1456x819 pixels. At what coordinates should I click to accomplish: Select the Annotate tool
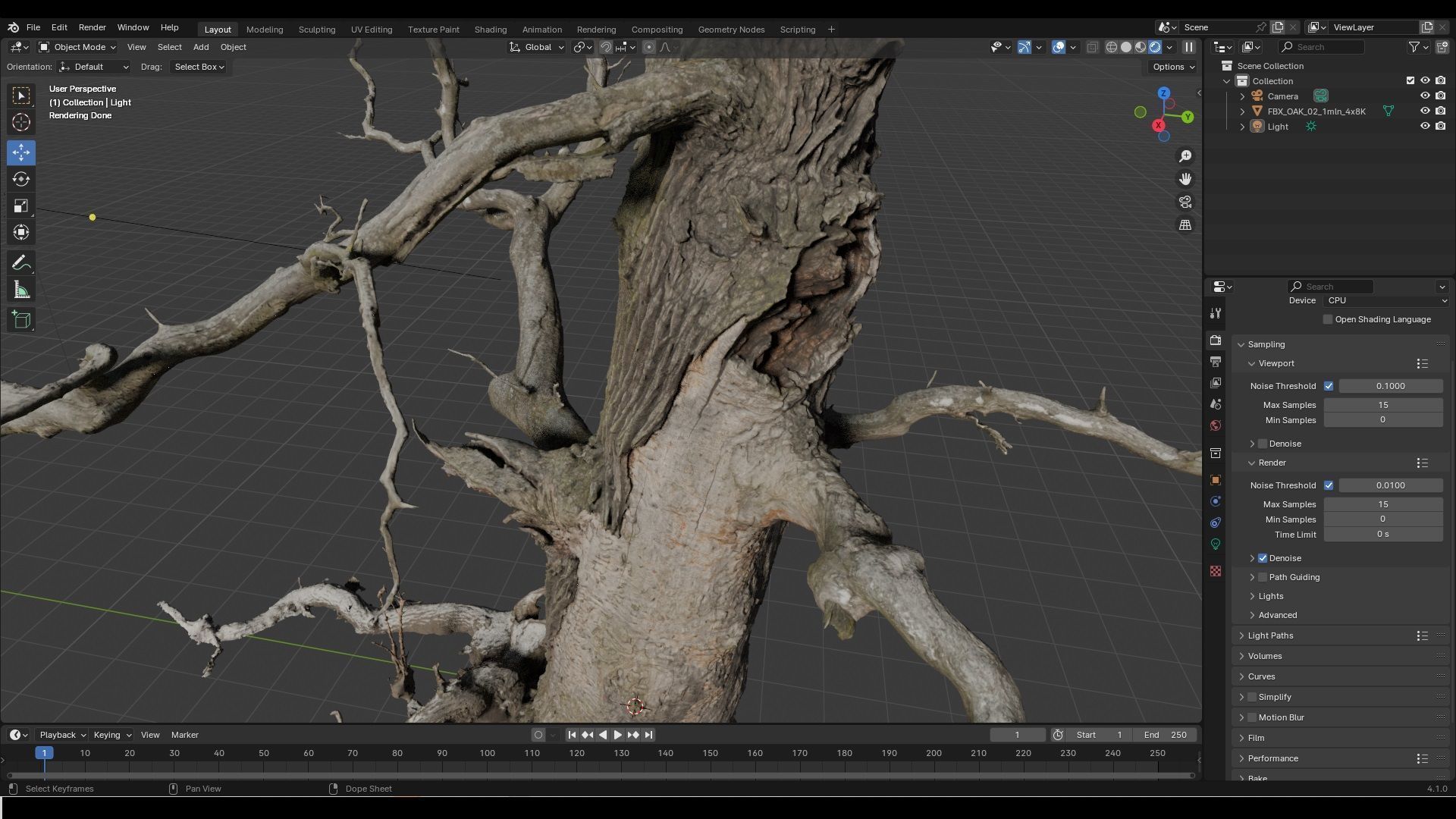21,263
